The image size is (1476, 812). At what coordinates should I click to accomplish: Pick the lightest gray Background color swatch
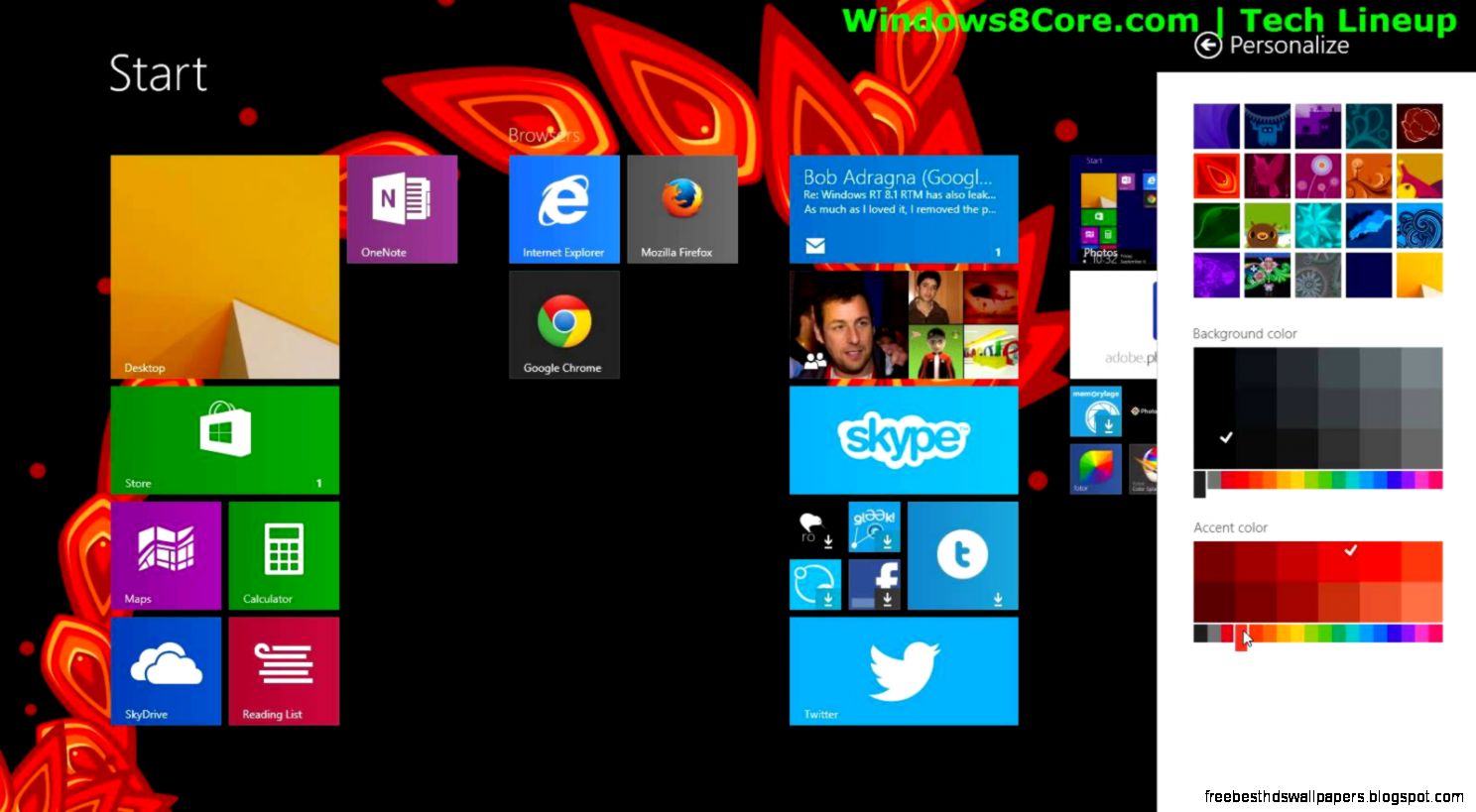point(1421,368)
